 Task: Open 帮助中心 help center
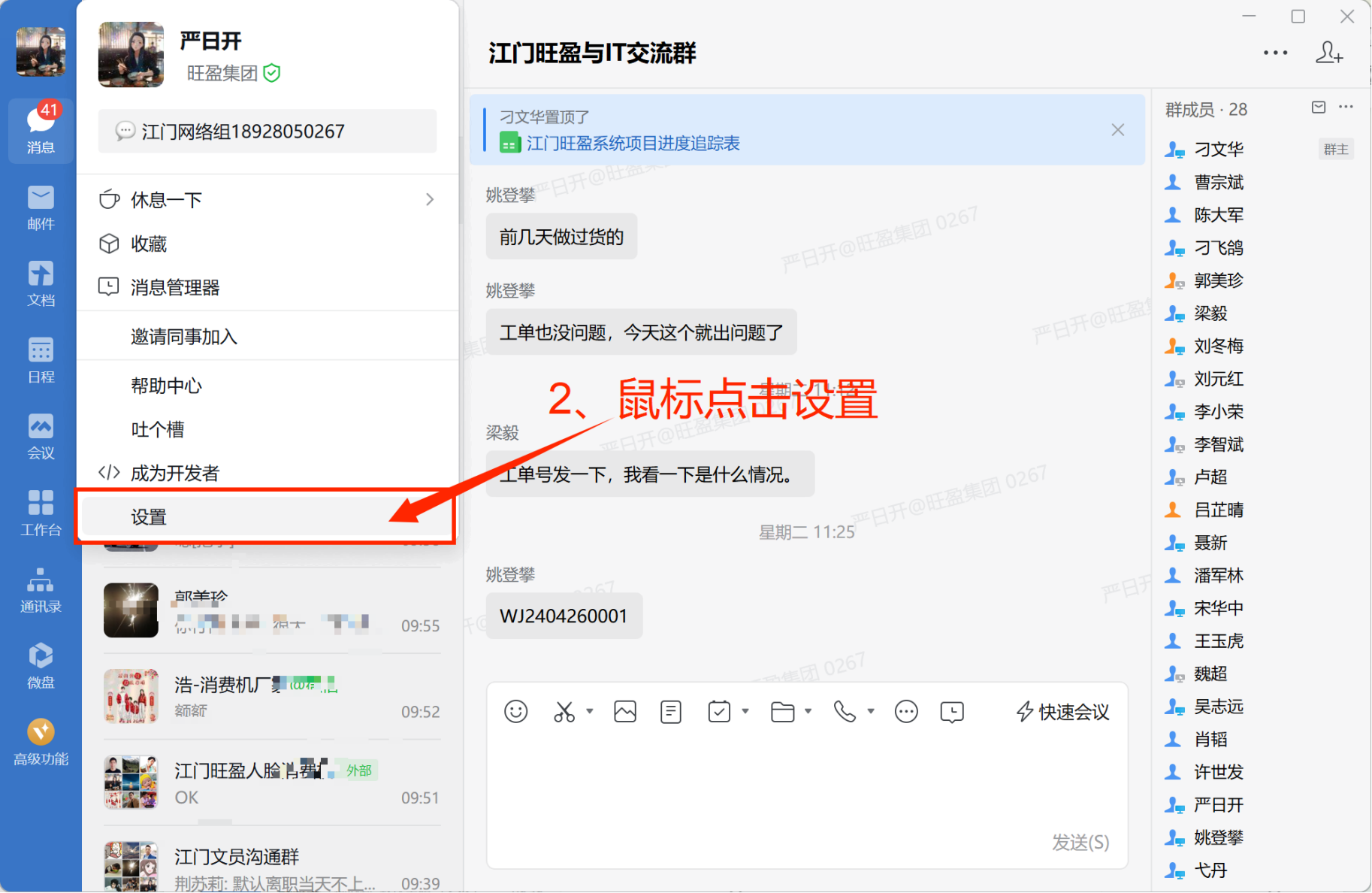click(x=267, y=386)
